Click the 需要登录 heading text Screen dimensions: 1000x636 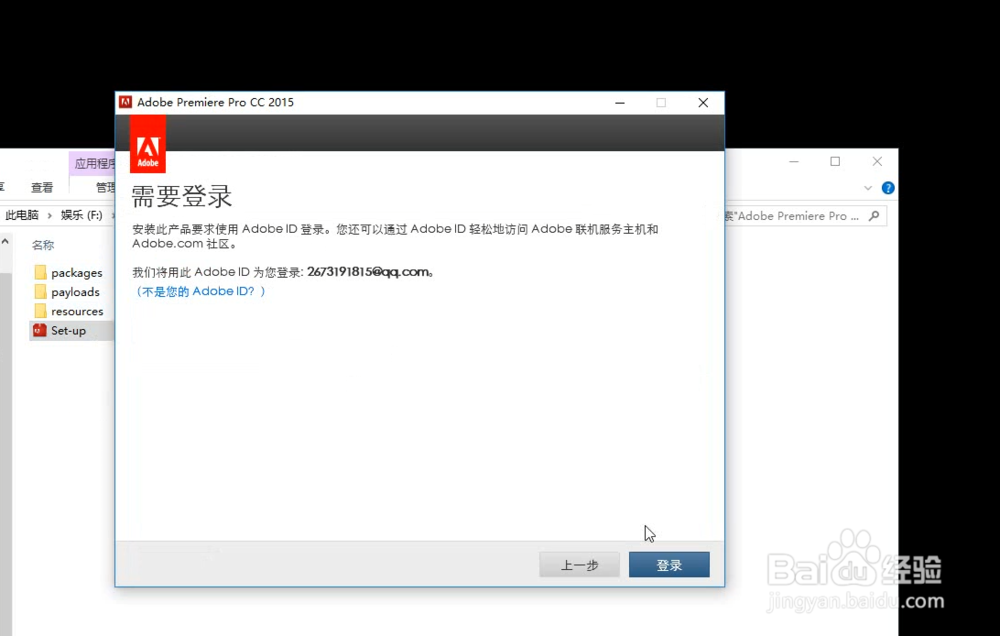pos(182,196)
